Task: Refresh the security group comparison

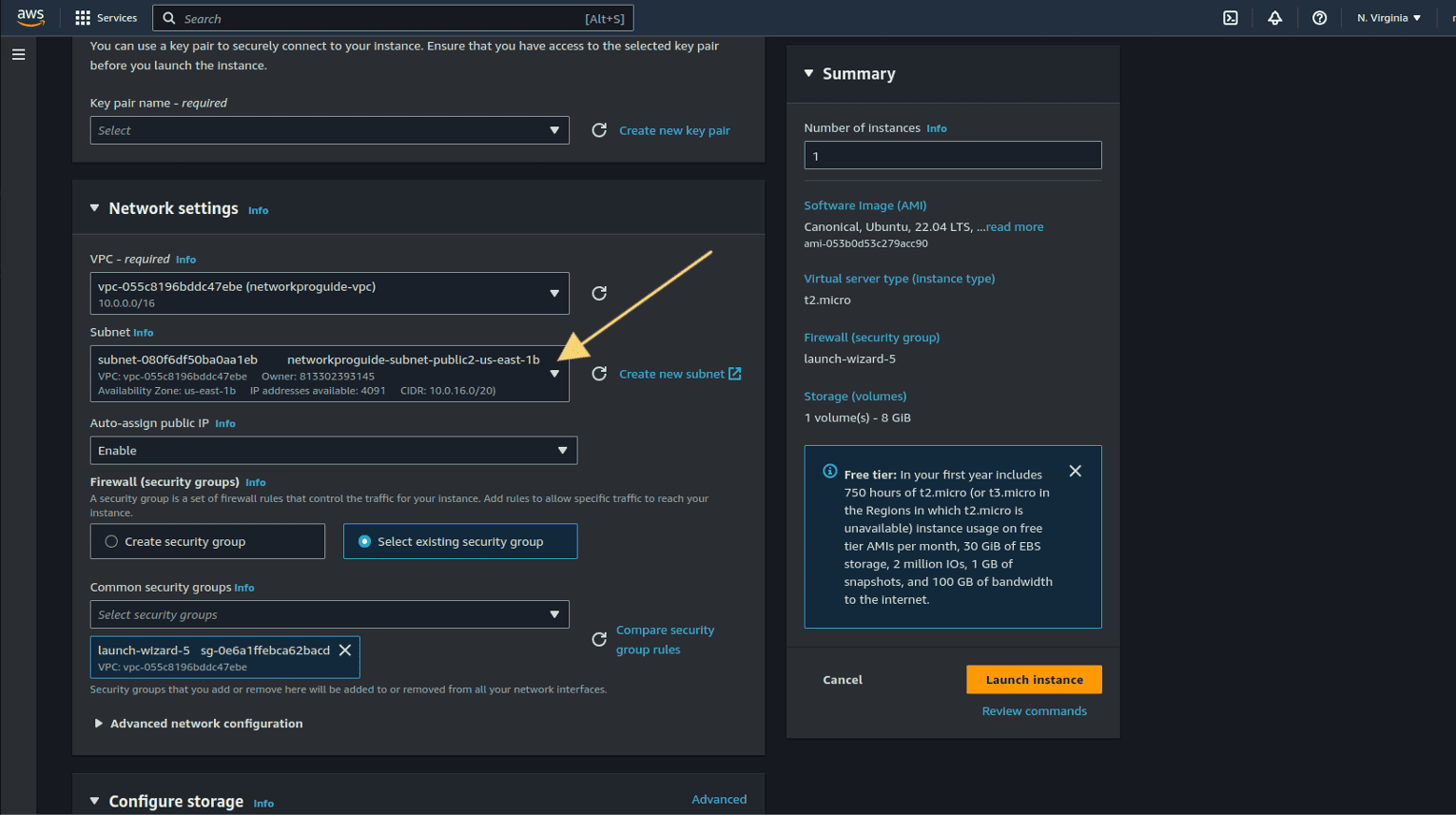Action: tap(599, 639)
